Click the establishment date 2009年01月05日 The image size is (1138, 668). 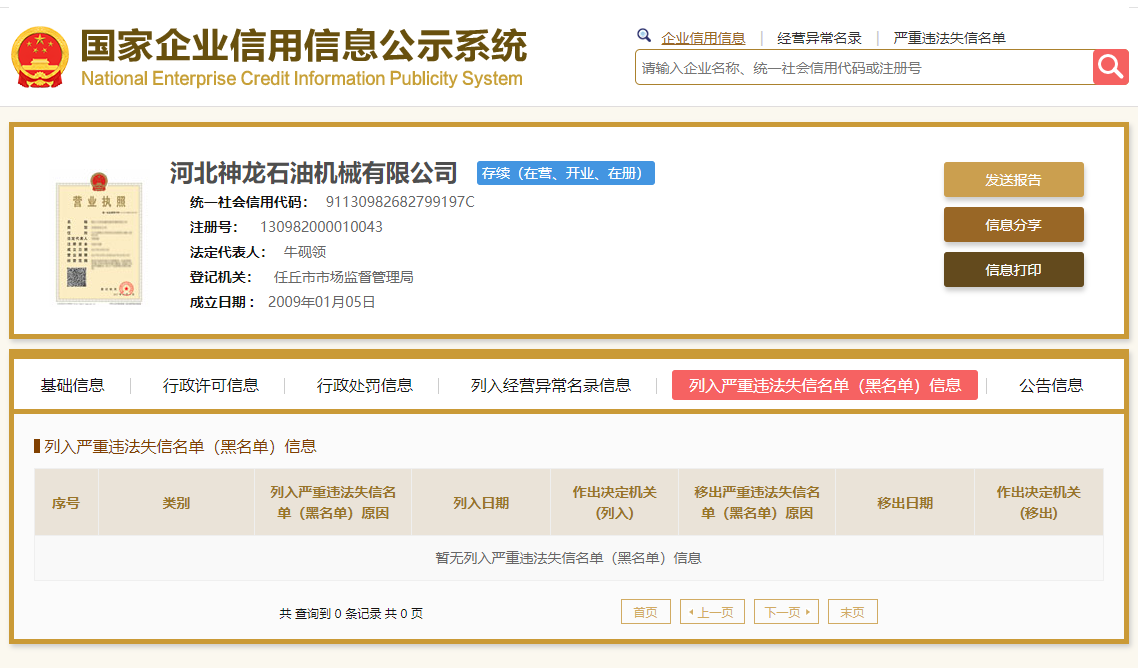coord(322,302)
